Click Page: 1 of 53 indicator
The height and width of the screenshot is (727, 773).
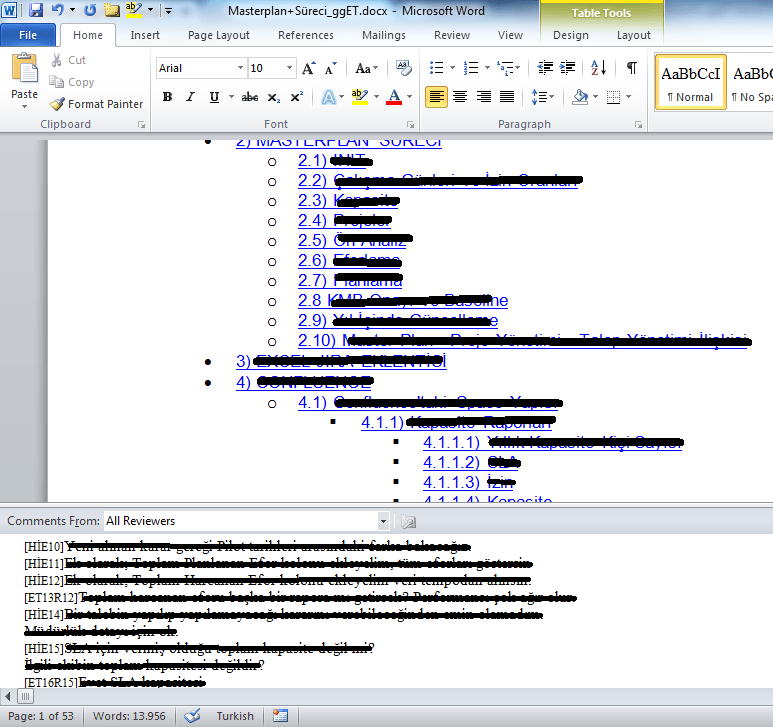tap(40, 716)
